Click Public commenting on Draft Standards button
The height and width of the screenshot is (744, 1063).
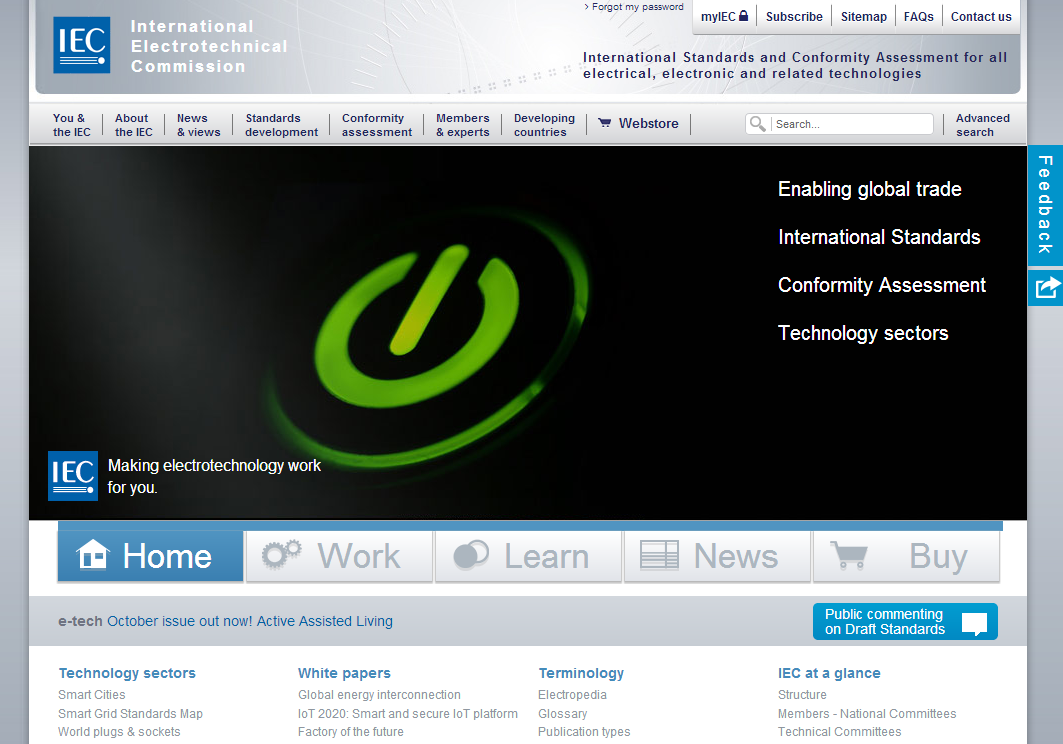point(905,621)
